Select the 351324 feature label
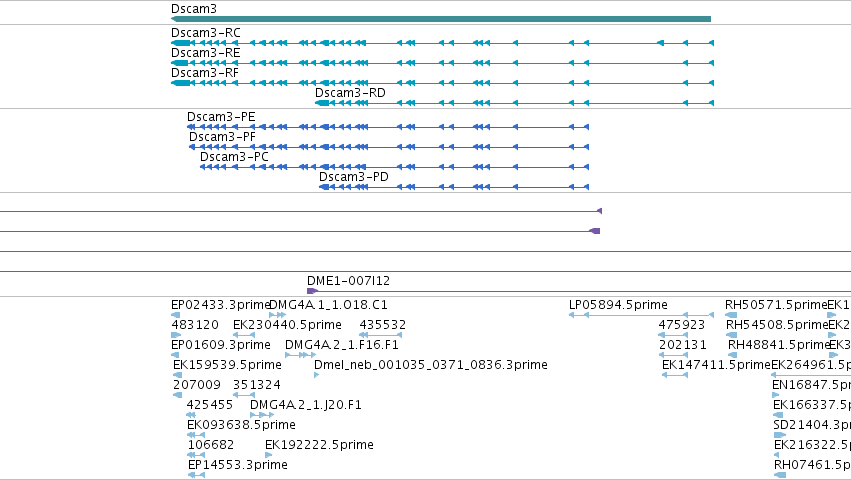 click(x=257, y=386)
